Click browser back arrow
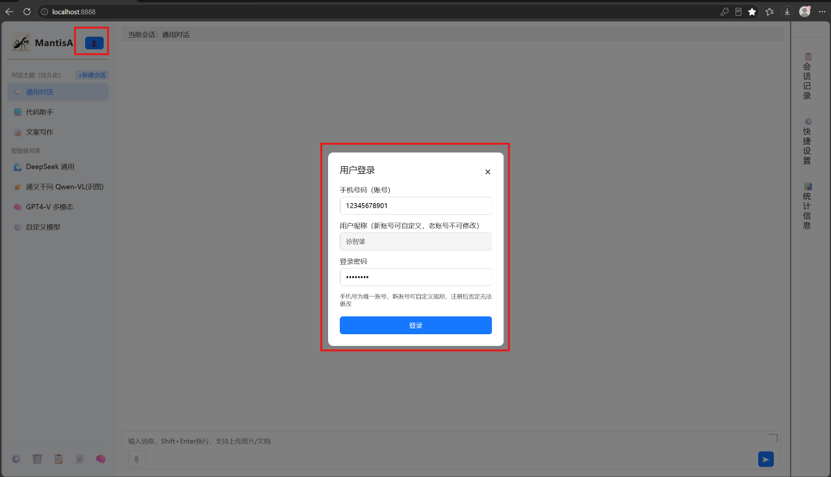Viewport: 831px width, 477px height. (x=10, y=12)
